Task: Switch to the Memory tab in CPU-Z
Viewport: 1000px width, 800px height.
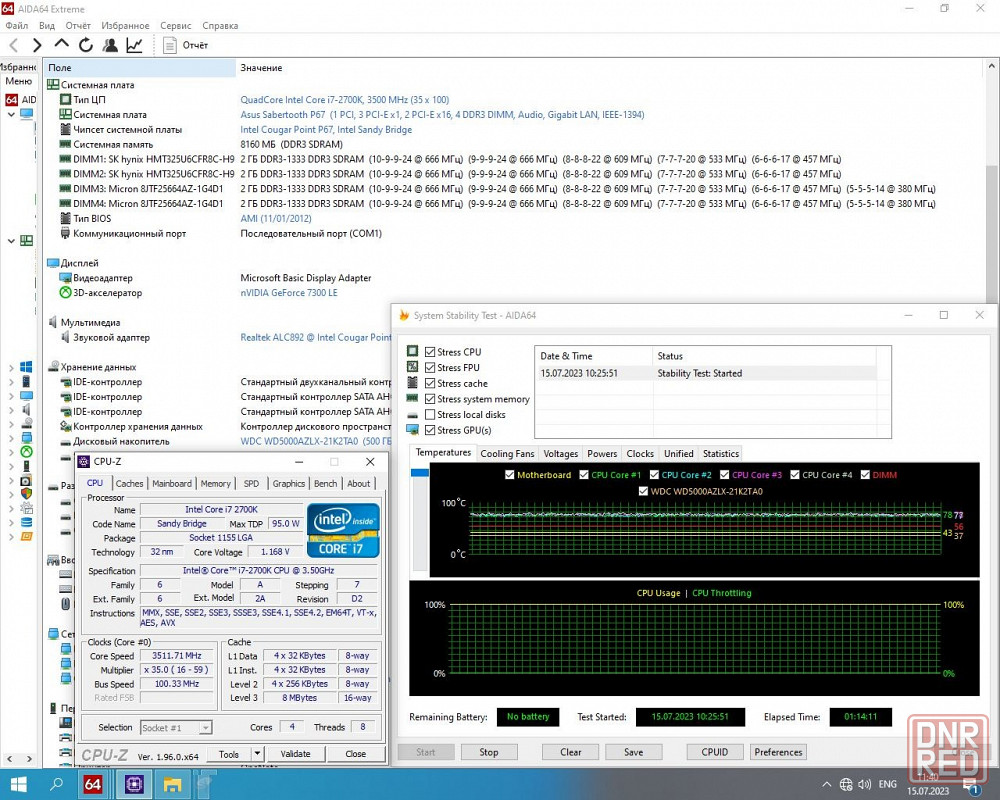Action: point(216,484)
